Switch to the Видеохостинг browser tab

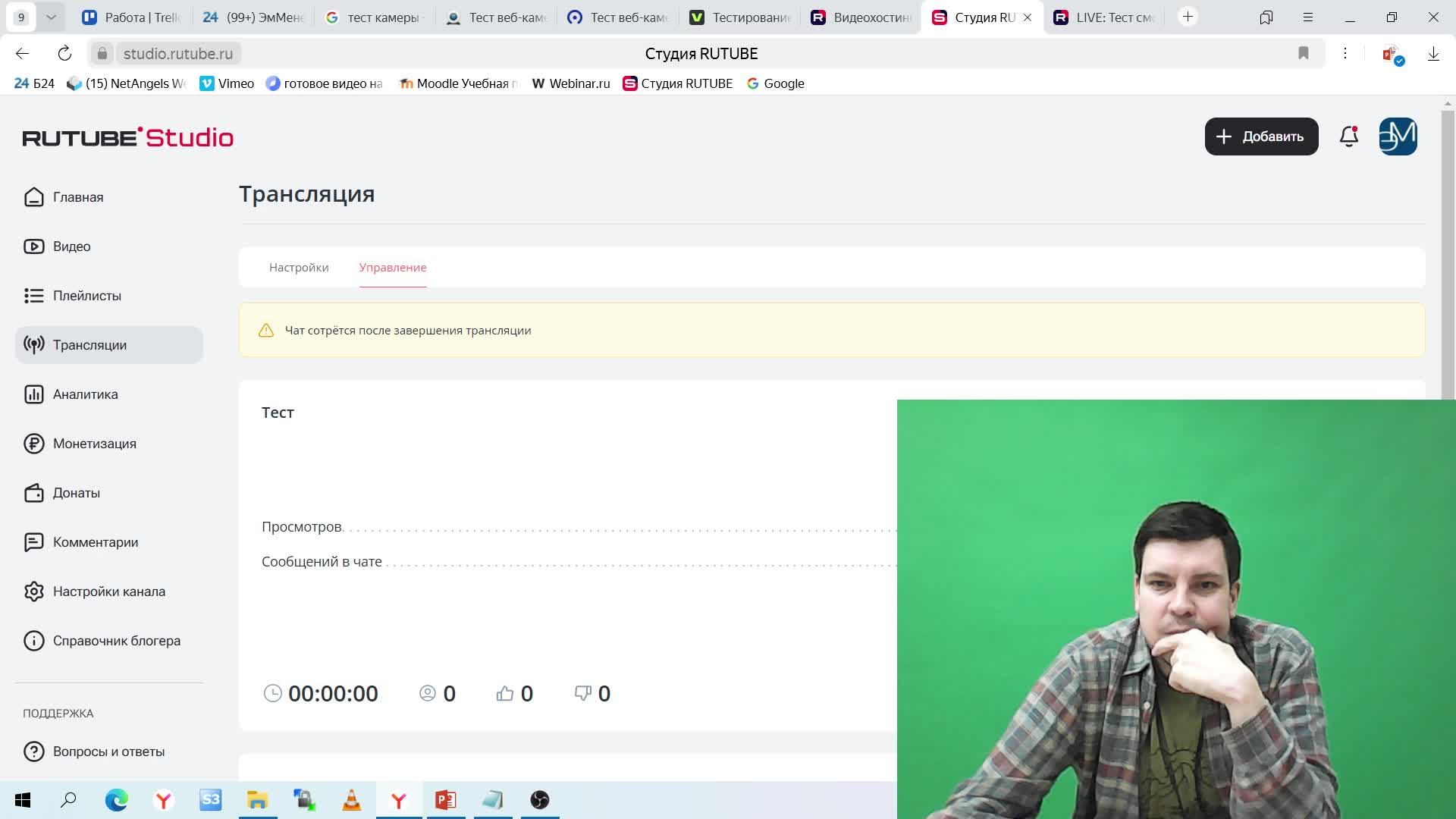point(861,17)
